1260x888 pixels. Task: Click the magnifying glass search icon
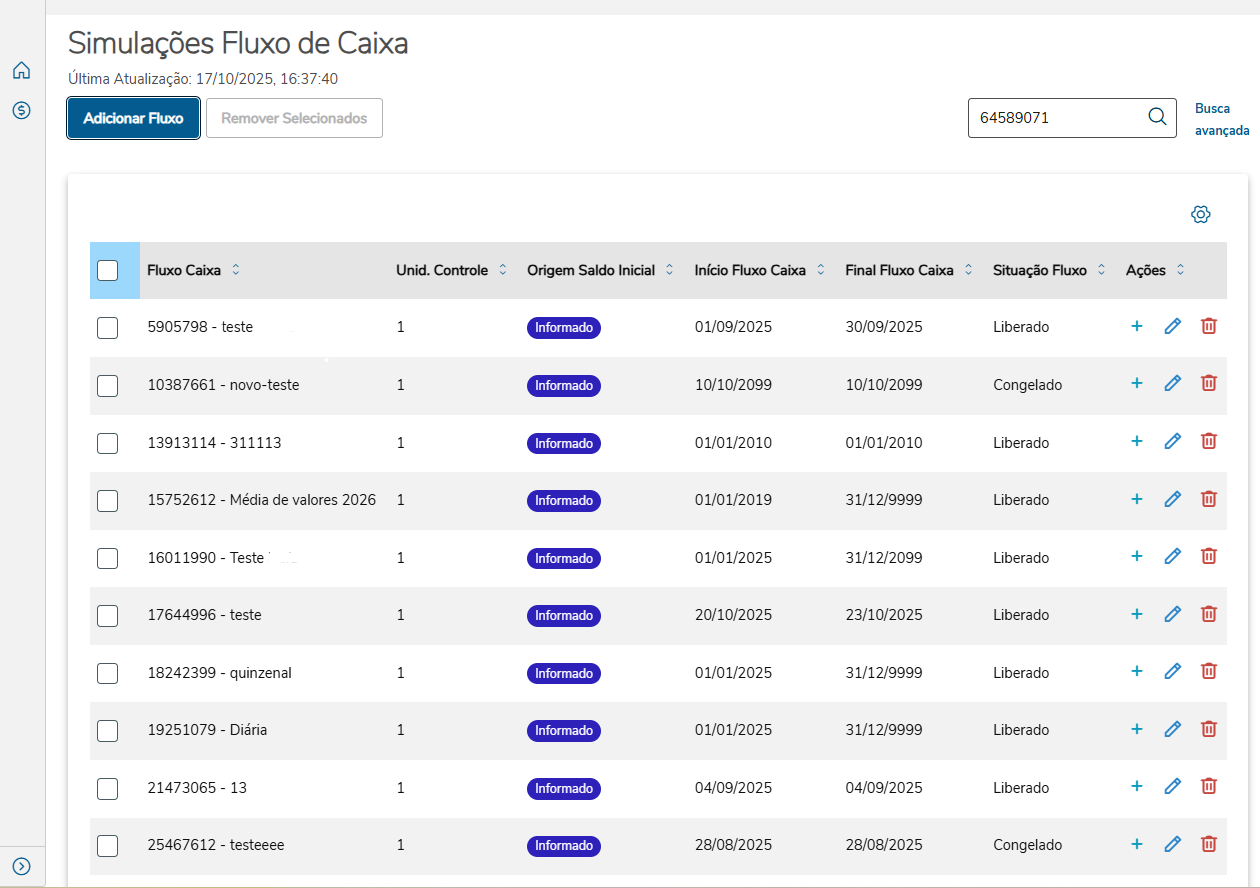click(1157, 117)
